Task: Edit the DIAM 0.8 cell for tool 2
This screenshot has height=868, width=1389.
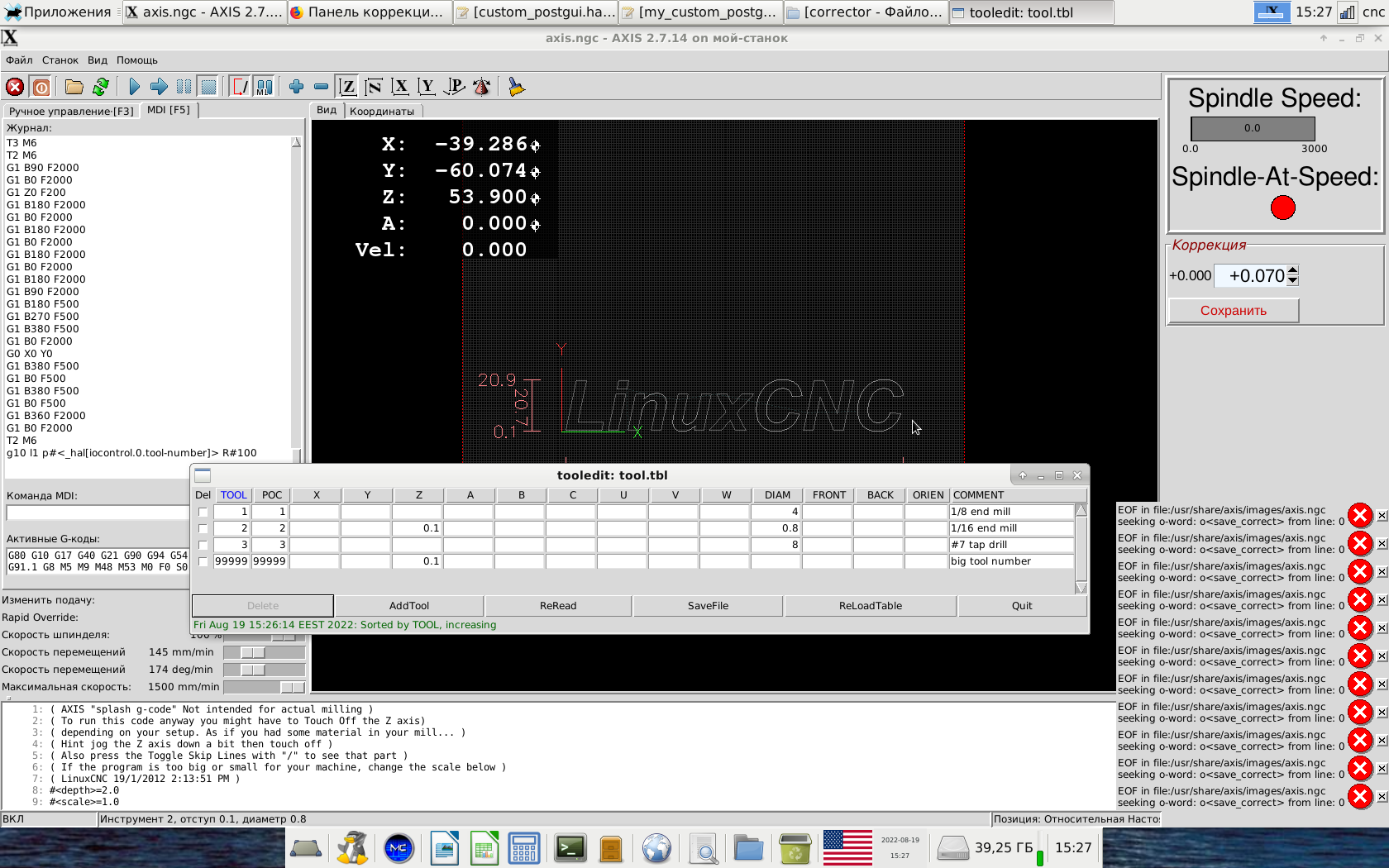Action: (x=776, y=528)
